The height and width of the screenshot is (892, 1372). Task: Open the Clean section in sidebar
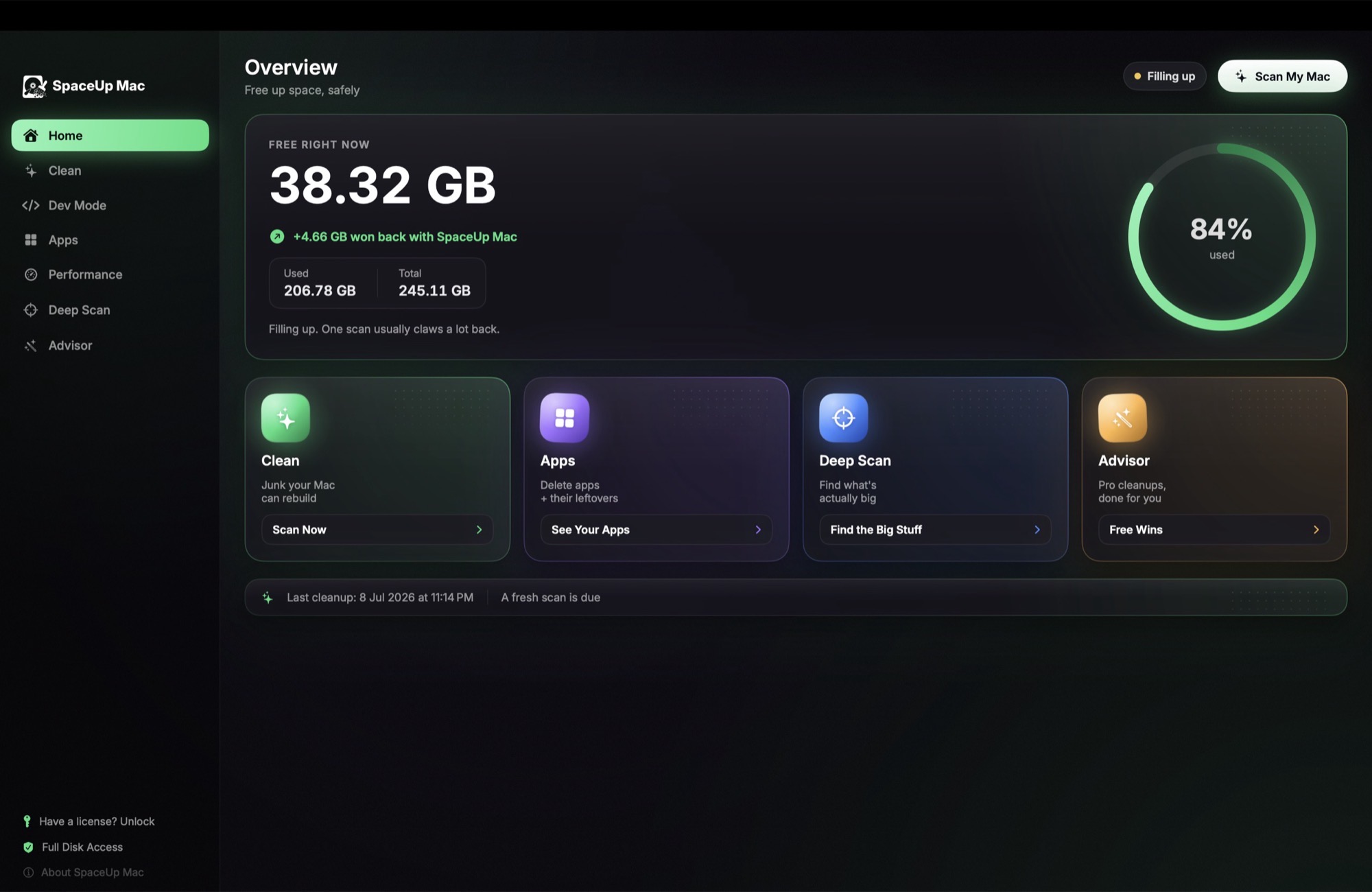pyautogui.click(x=110, y=171)
